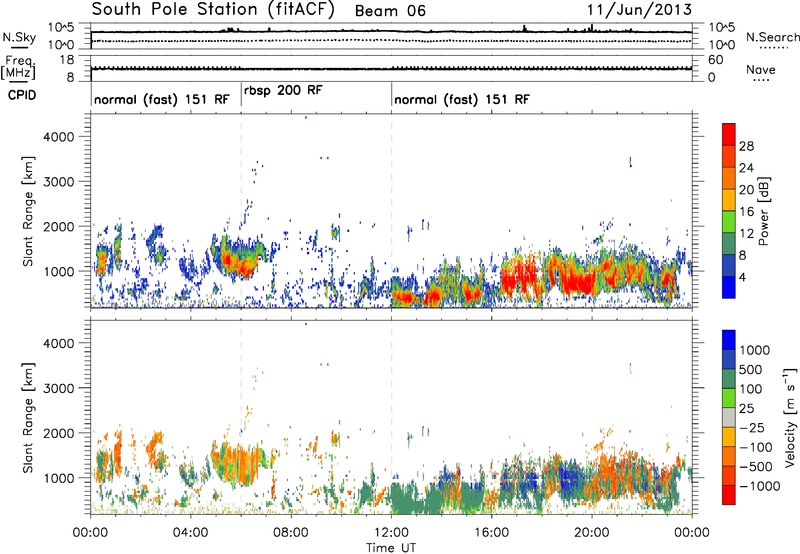Click the 'Velocity [m s-1]' colorbar label

790,417
